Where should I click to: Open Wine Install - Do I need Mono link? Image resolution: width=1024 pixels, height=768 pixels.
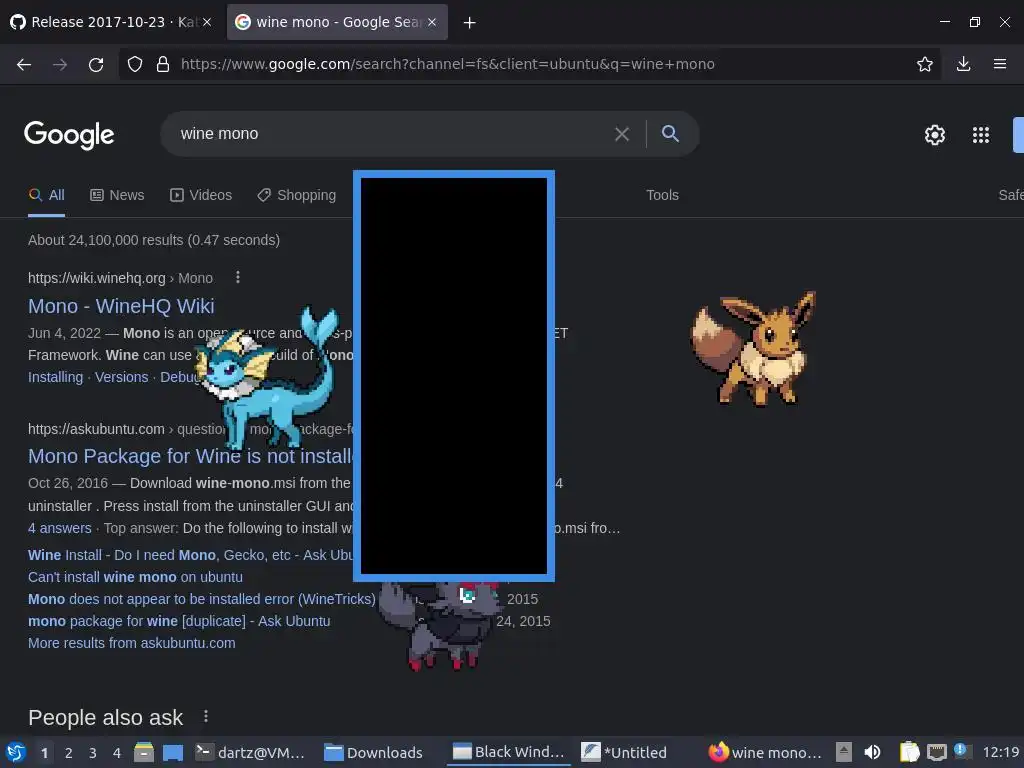191,555
